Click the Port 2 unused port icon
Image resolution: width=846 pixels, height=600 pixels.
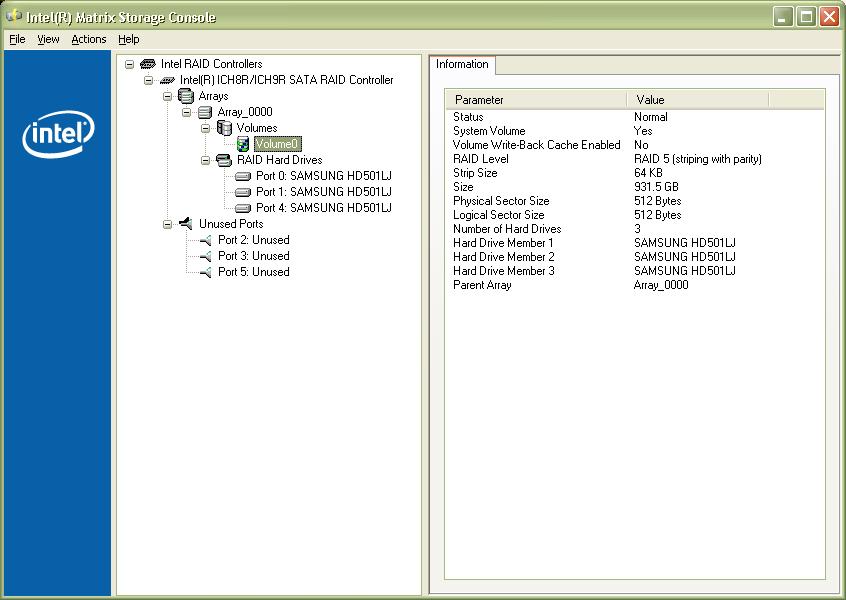click(x=205, y=240)
